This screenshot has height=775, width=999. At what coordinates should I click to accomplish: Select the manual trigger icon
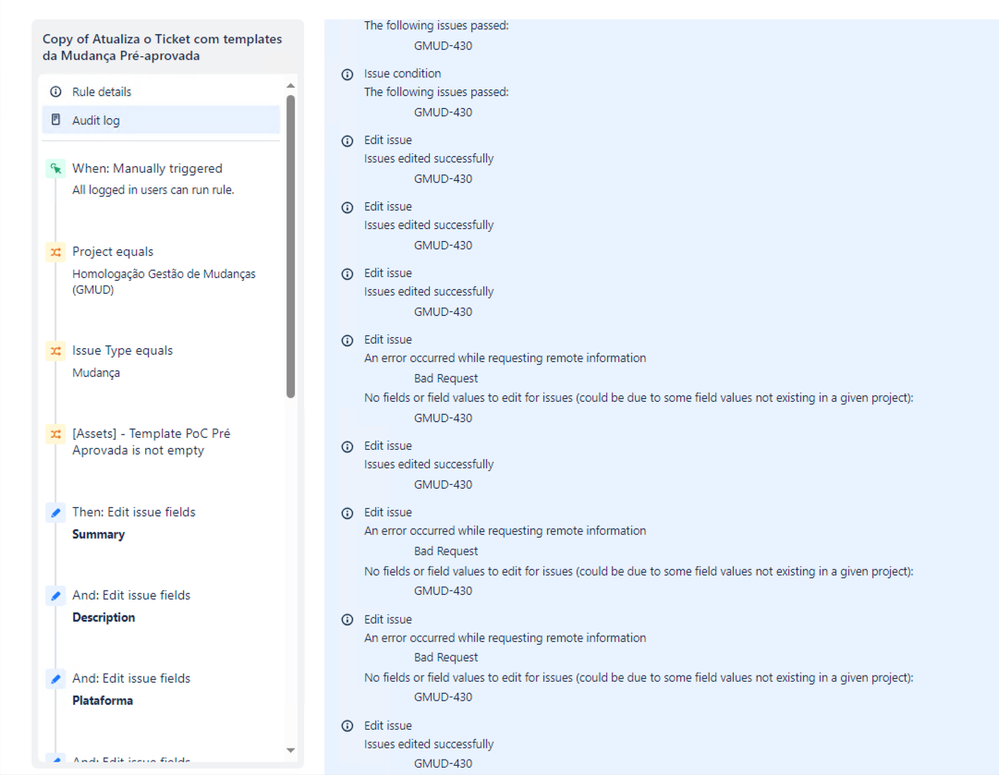click(x=56, y=169)
